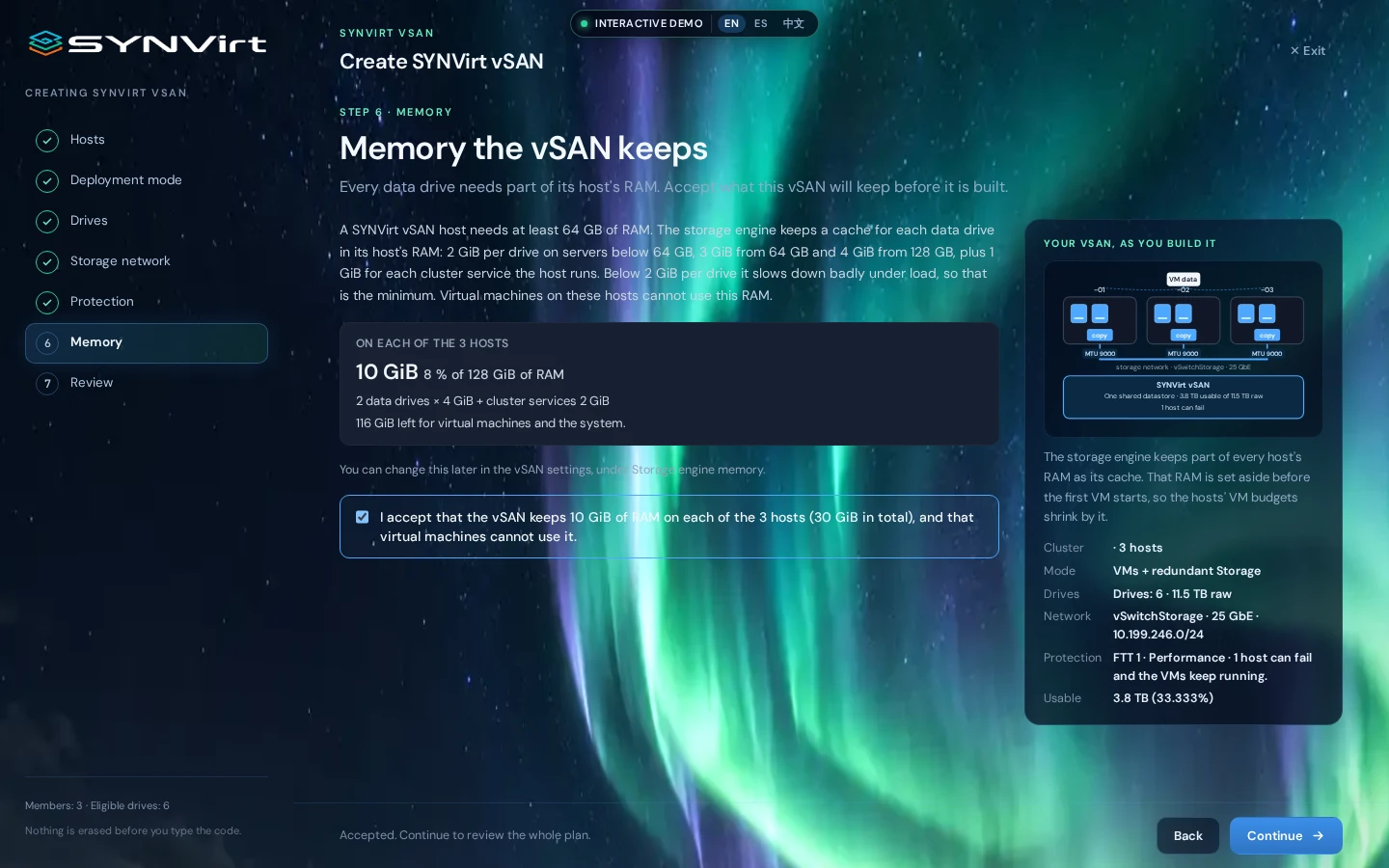The image size is (1389, 868).
Task: Click the Hosts step checkmark icon
Action: (x=47, y=141)
